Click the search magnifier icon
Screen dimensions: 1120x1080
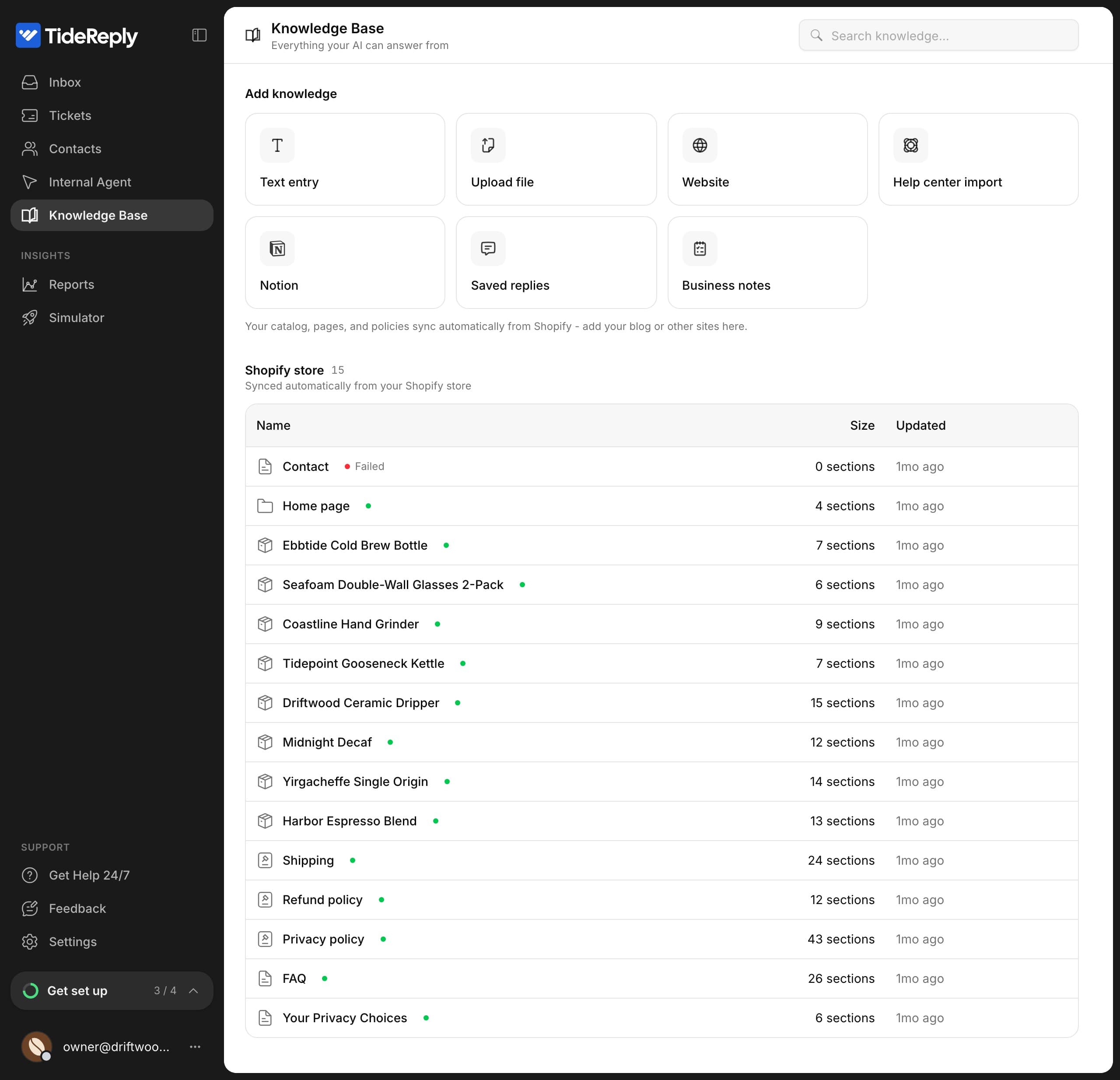coord(816,35)
